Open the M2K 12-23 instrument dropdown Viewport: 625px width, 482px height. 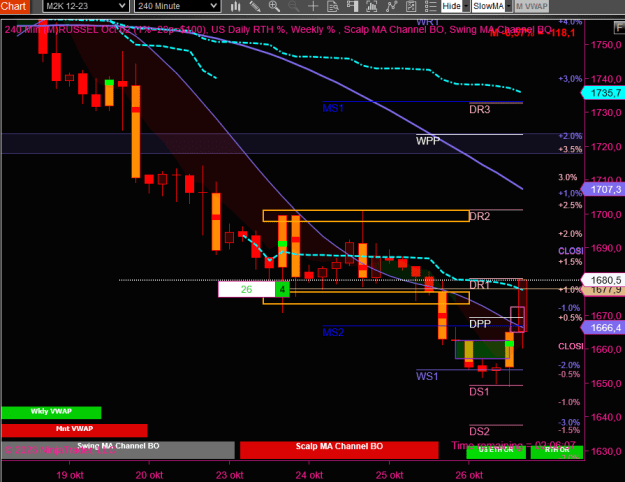click(x=86, y=6)
